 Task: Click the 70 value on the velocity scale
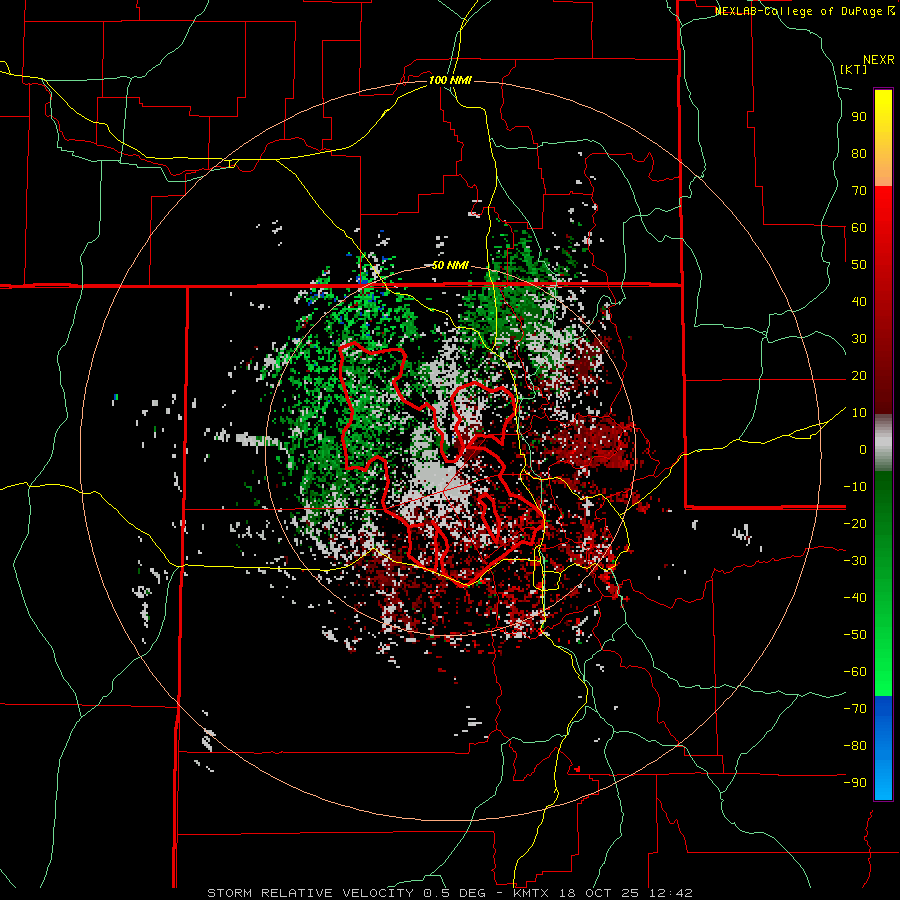point(859,191)
